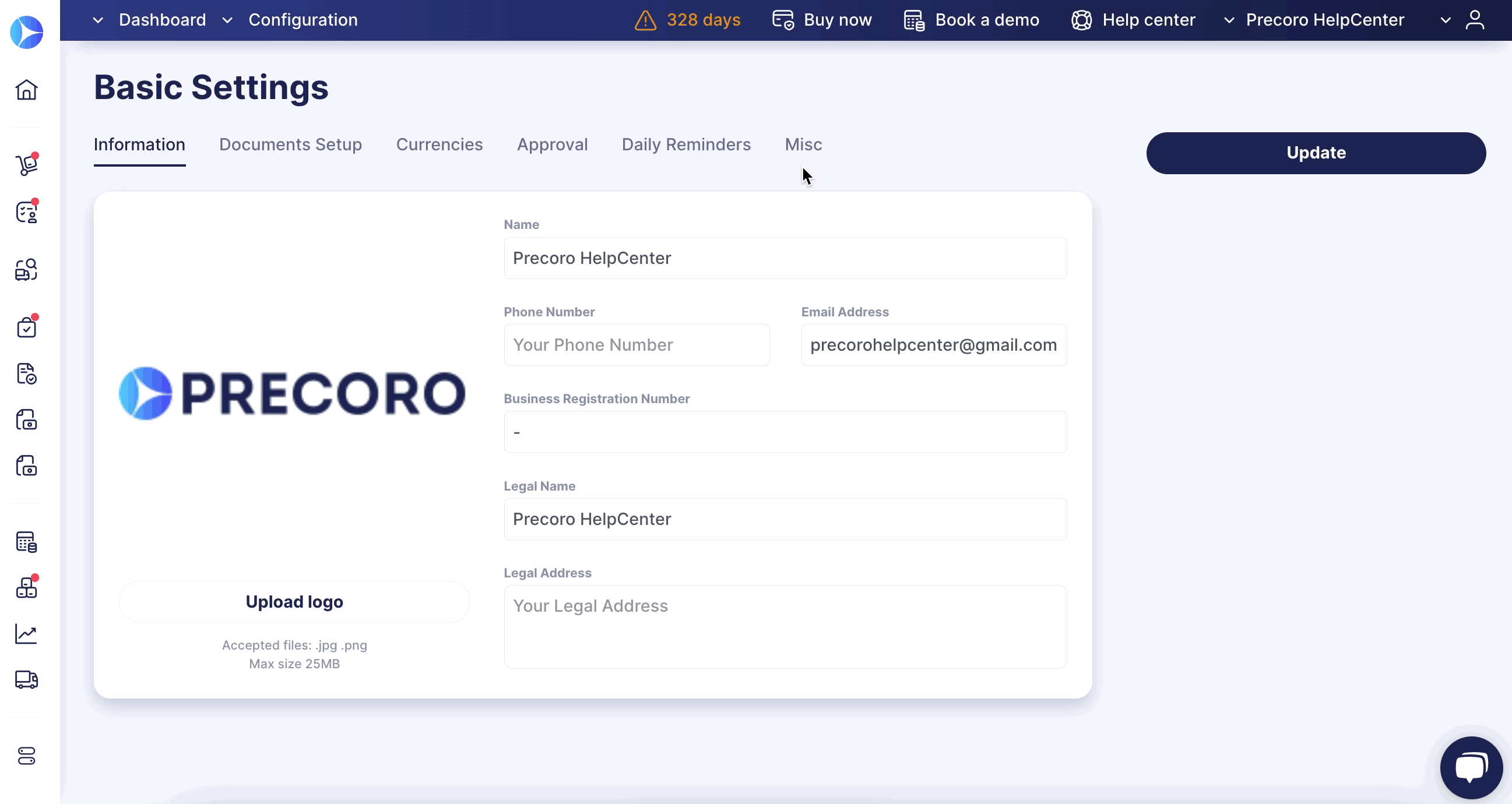Screen dimensions: 1512x804
Task: Open the toggle-switches settings sidebar icon
Action: tap(26, 756)
